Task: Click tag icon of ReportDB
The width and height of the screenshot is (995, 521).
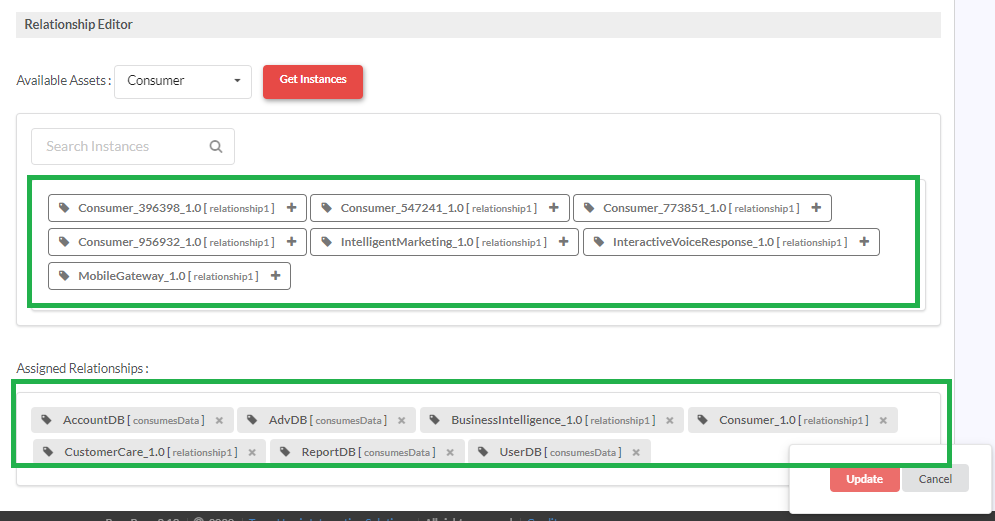Action: (x=285, y=452)
